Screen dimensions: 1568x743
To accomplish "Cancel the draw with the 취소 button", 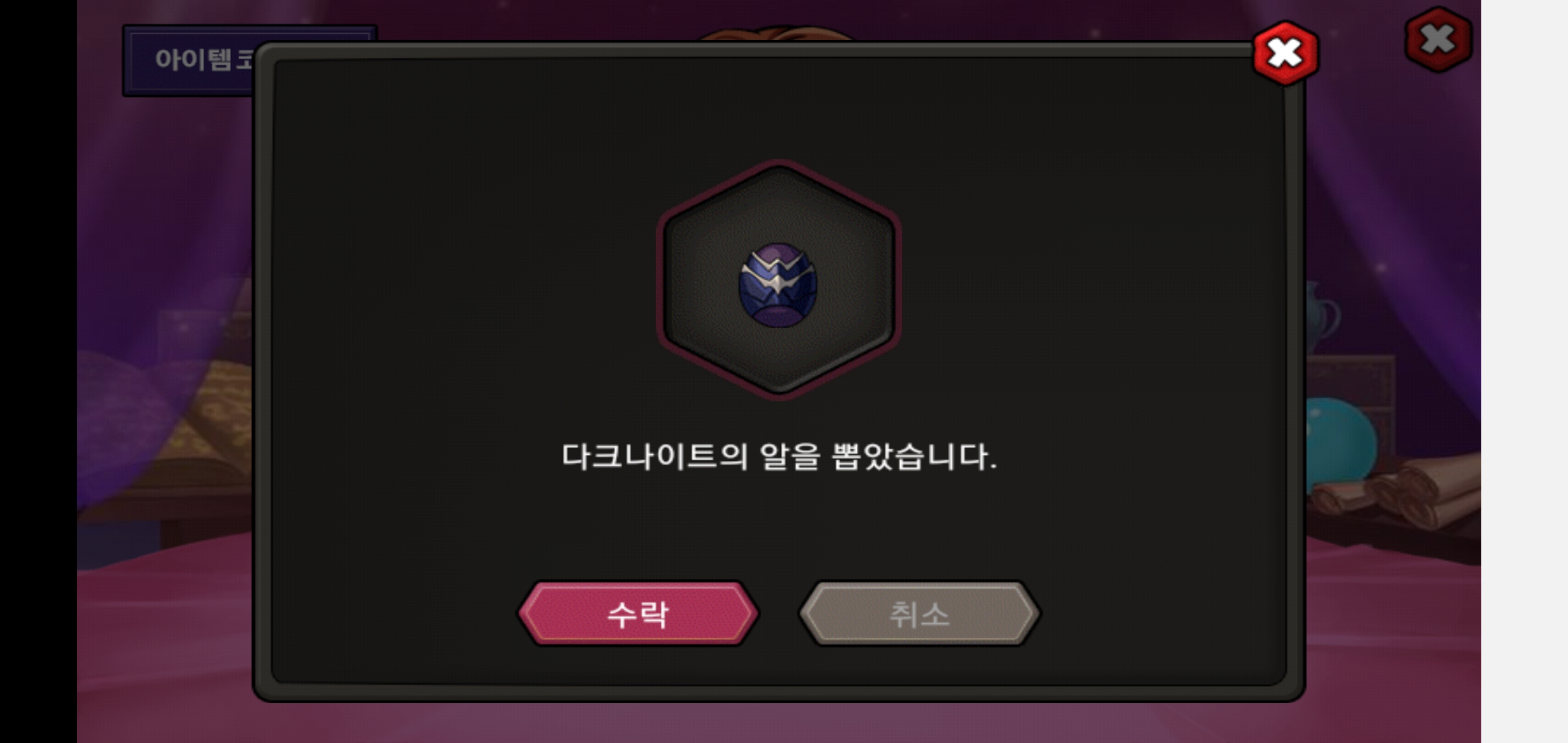I will (x=920, y=613).
